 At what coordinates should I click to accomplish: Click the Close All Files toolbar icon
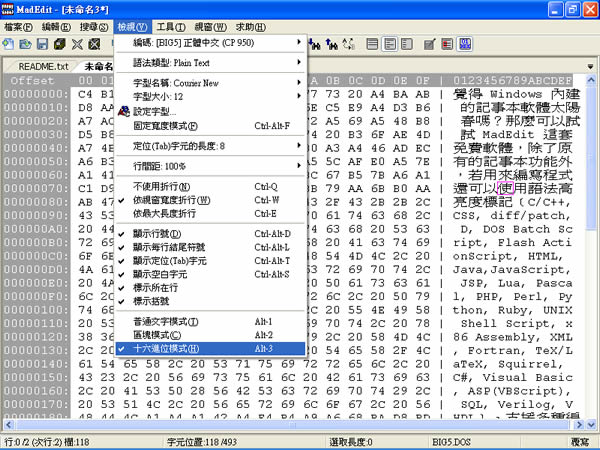point(95,44)
